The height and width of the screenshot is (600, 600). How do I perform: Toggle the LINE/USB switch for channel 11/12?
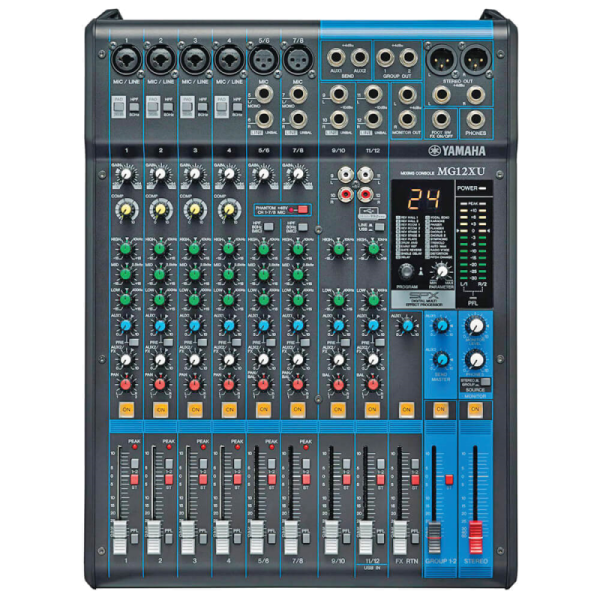(x=379, y=227)
